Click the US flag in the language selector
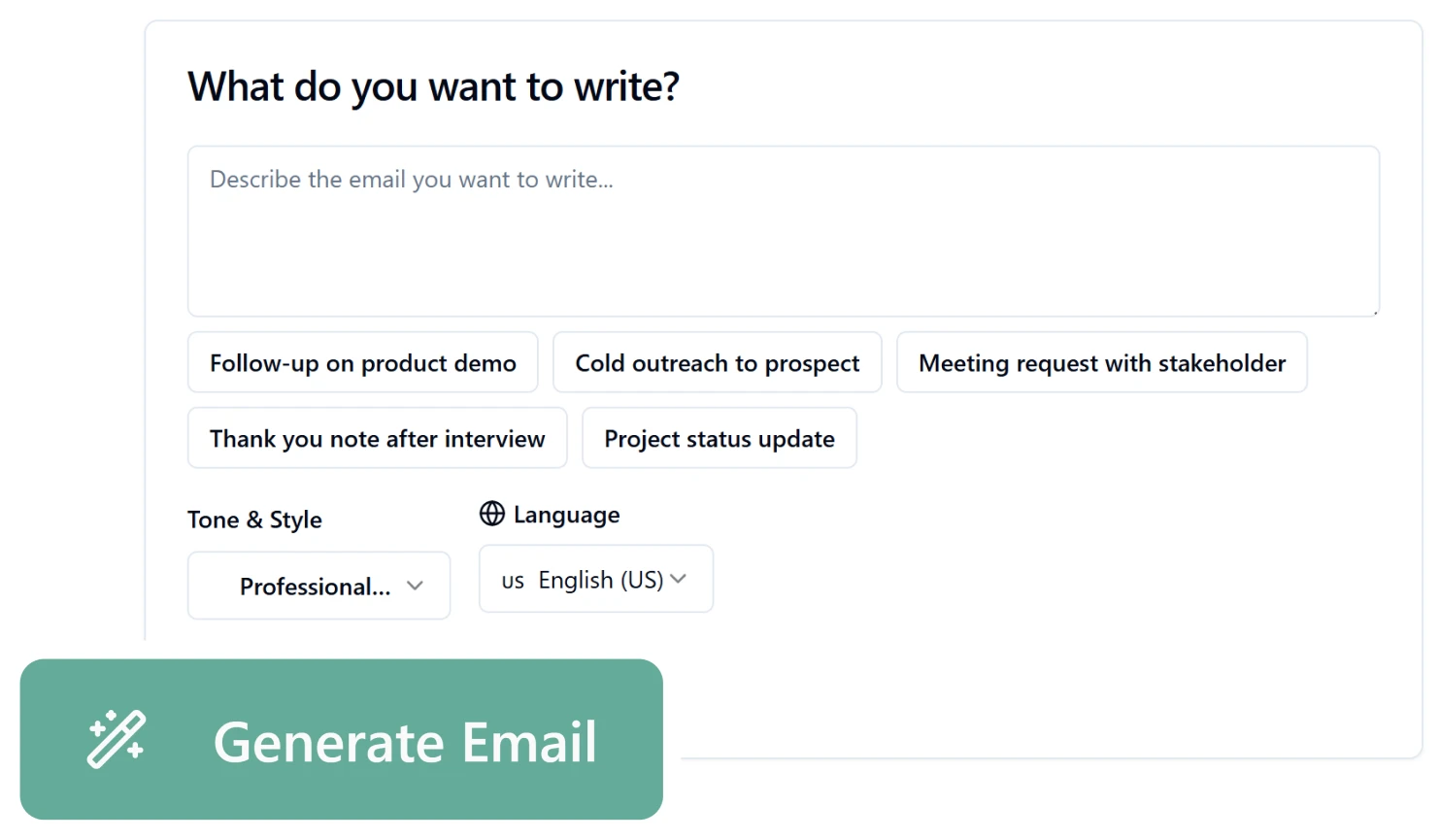1440x840 pixels. tap(513, 579)
